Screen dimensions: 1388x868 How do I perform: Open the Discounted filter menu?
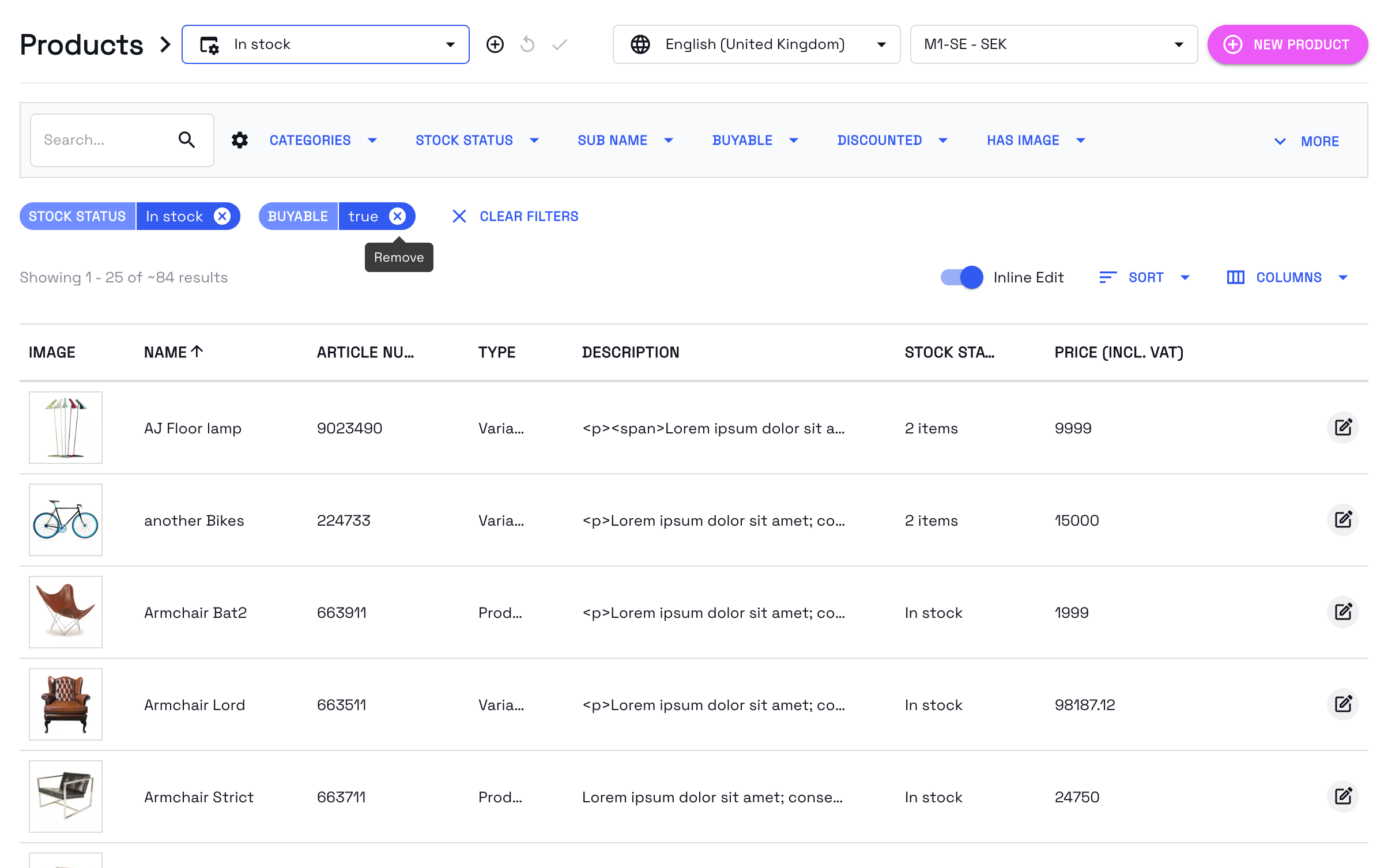click(892, 140)
